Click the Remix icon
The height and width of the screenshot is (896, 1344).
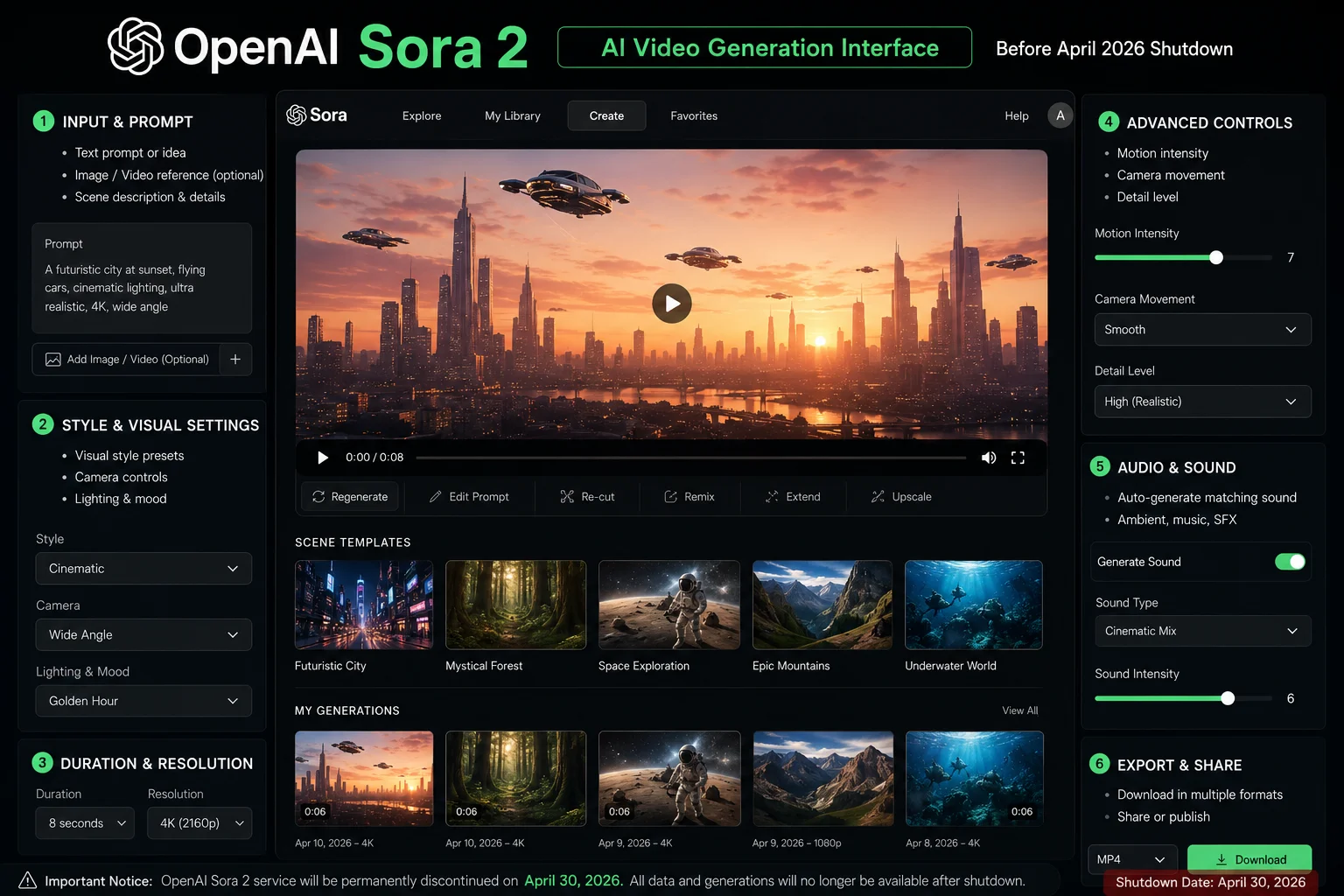point(671,496)
